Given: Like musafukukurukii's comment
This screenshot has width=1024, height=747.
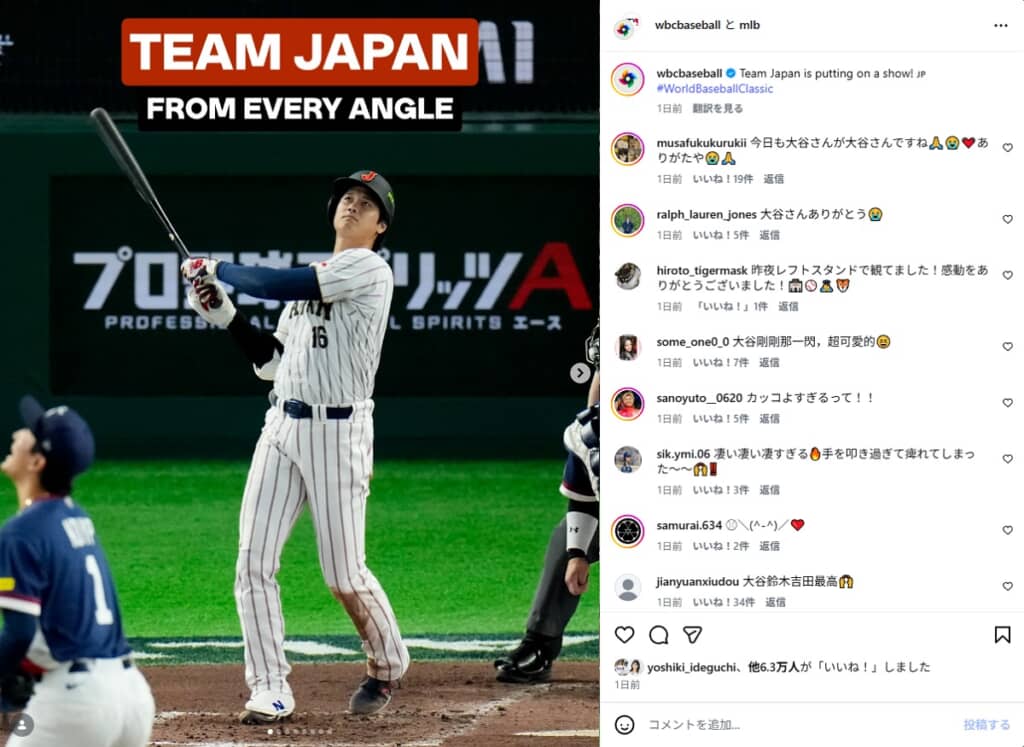Looking at the screenshot, I should tap(1007, 148).
